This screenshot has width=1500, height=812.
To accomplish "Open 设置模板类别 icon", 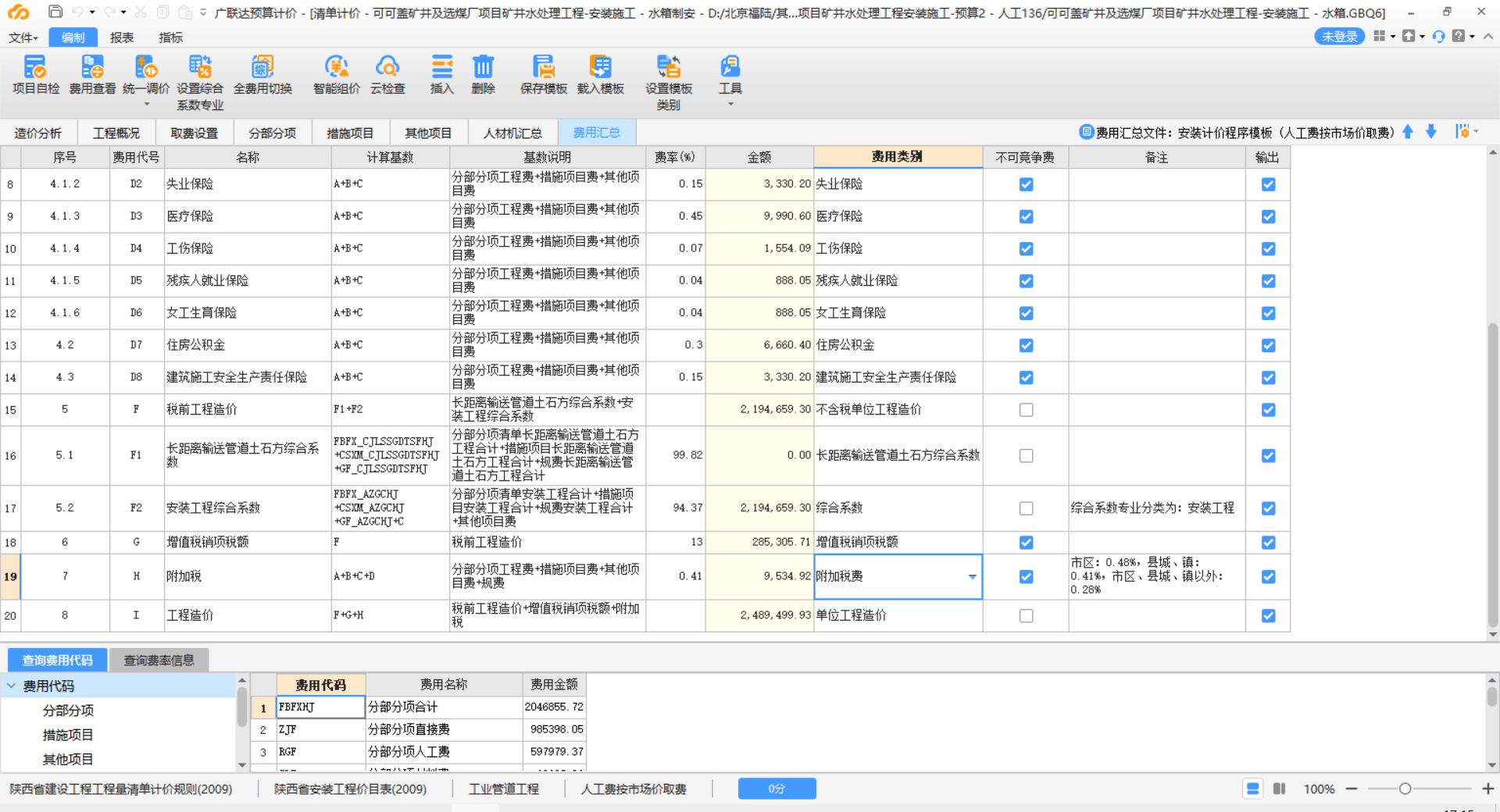I will (669, 66).
